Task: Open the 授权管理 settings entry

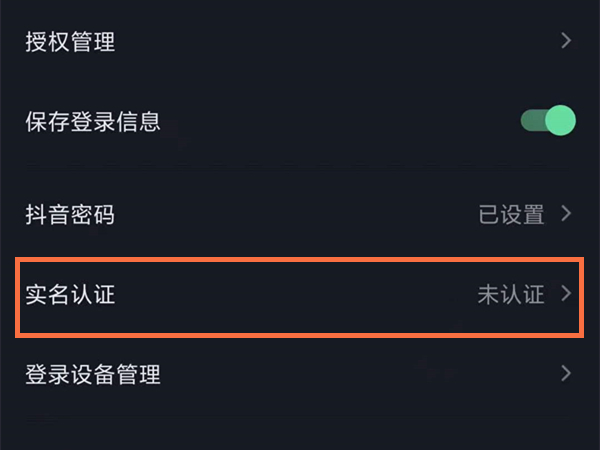Action: click(x=70, y=42)
